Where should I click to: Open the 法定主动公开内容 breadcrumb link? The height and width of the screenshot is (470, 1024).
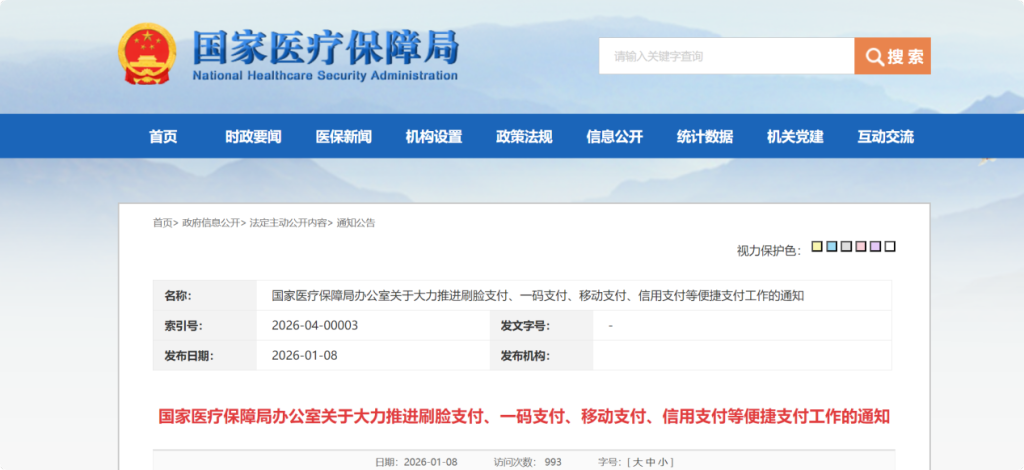coord(288,223)
